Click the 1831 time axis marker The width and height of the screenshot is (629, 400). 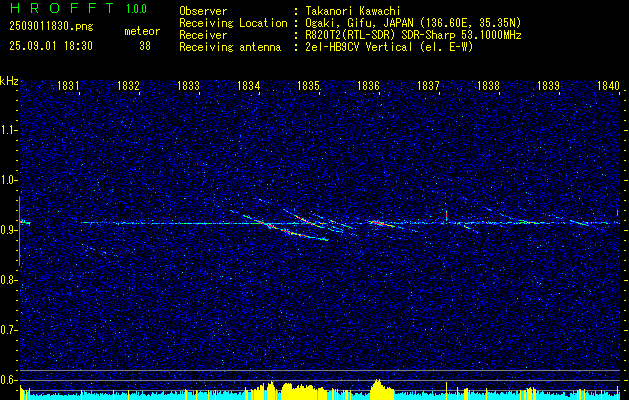pos(68,86)
